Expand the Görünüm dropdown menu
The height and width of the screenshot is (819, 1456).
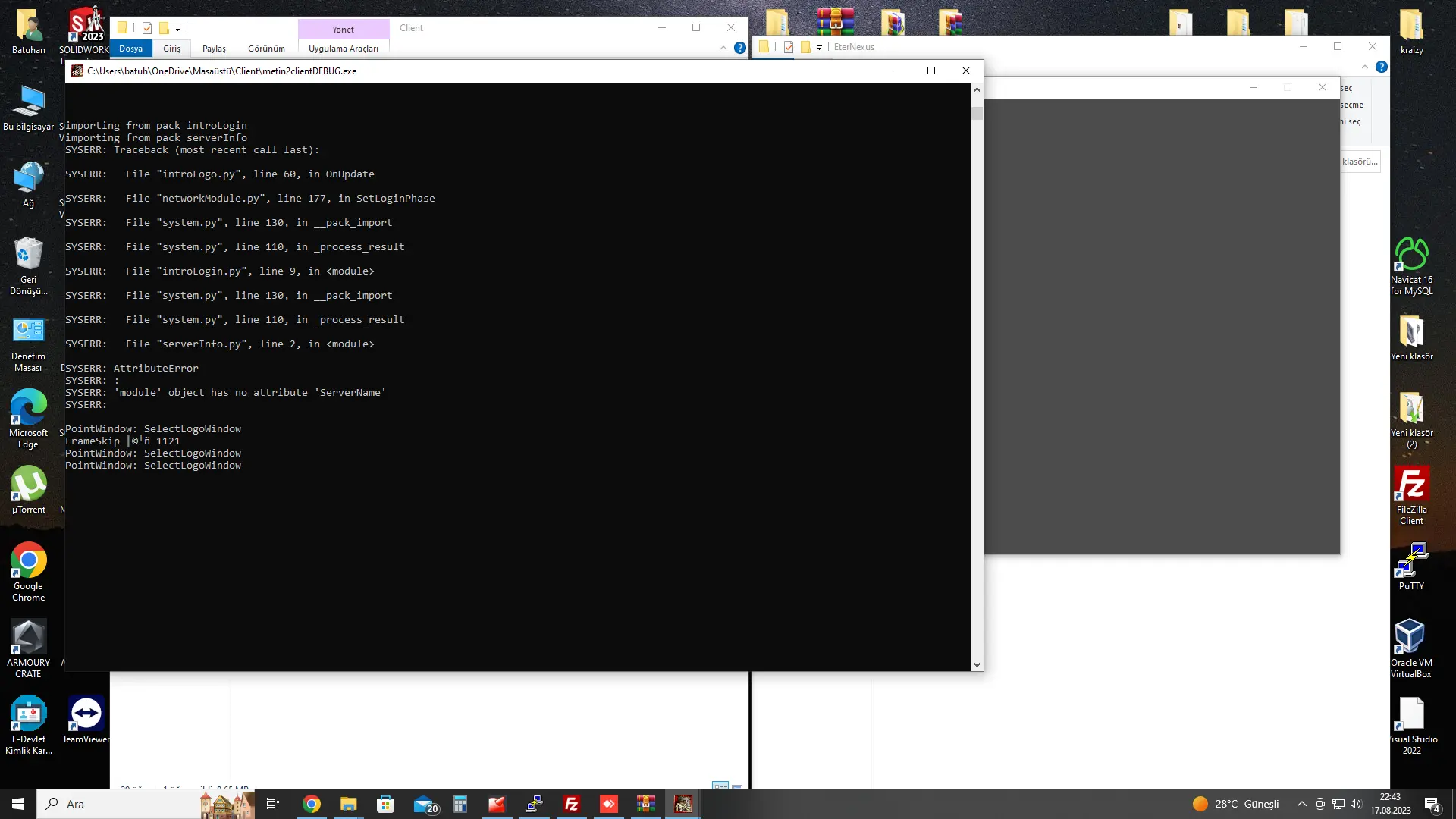coord(266,48)
